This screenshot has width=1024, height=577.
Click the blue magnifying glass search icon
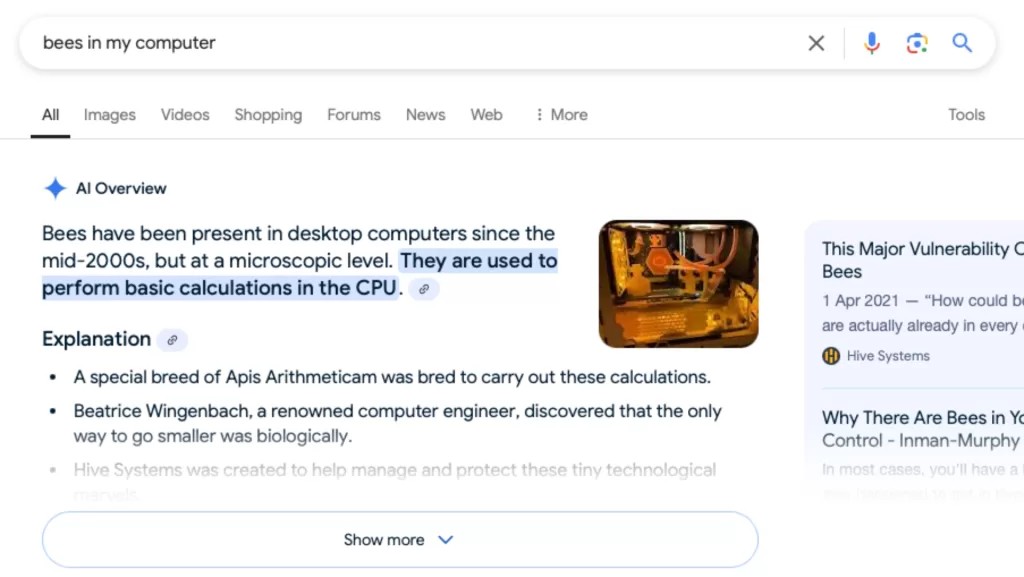coord(962,43)
